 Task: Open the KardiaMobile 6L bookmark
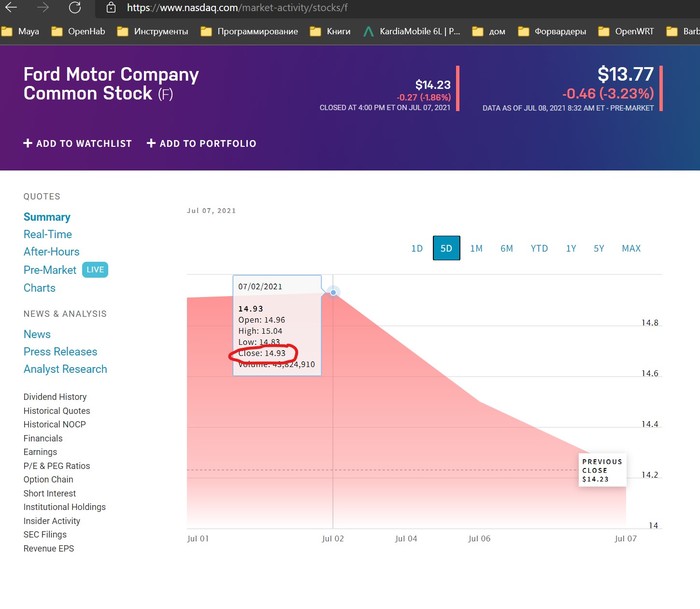coord(412,31)
